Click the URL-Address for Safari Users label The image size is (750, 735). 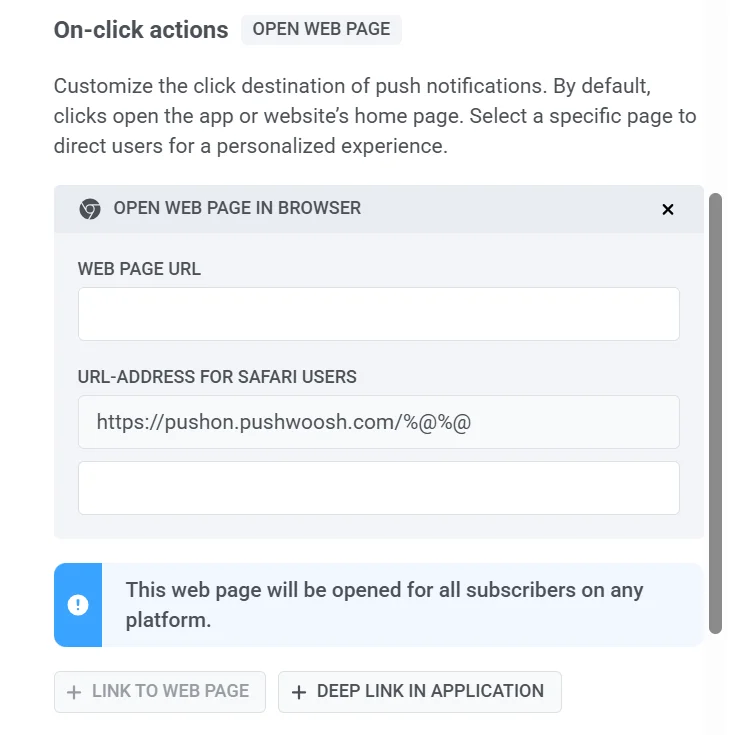(x=217, y=377)
